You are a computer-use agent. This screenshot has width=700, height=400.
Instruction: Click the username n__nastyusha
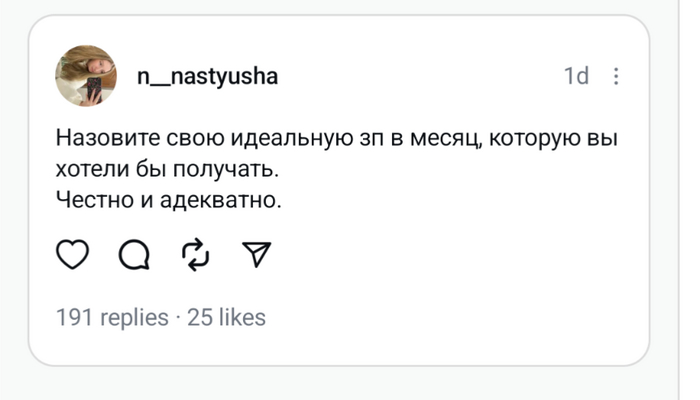point(207,77)
